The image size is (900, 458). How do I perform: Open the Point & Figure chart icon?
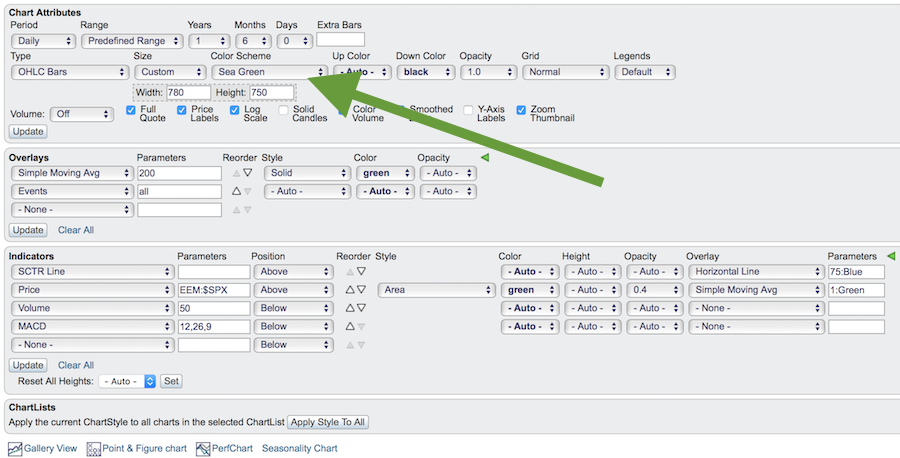(94, 449)
